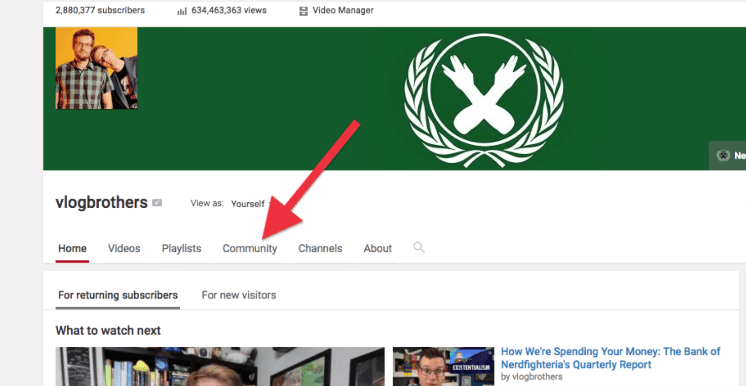Click the channel search magnifier icon

[419, 247]
